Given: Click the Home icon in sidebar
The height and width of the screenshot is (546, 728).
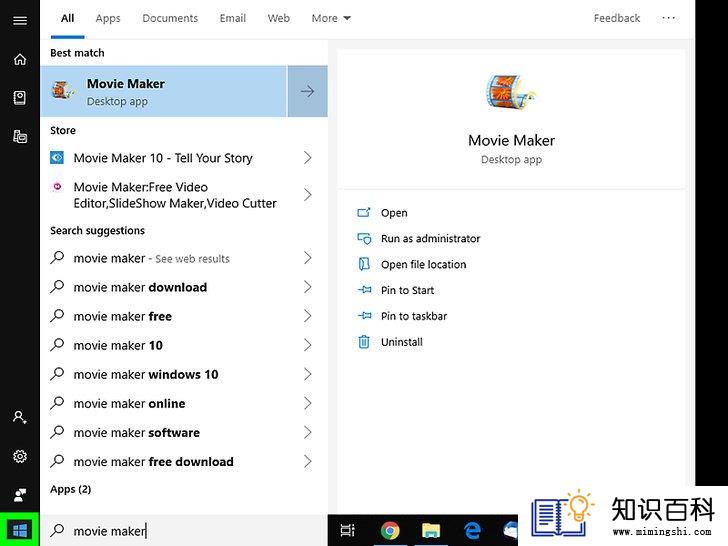Looking at the screenshot, I should click(x=20, y=59).
